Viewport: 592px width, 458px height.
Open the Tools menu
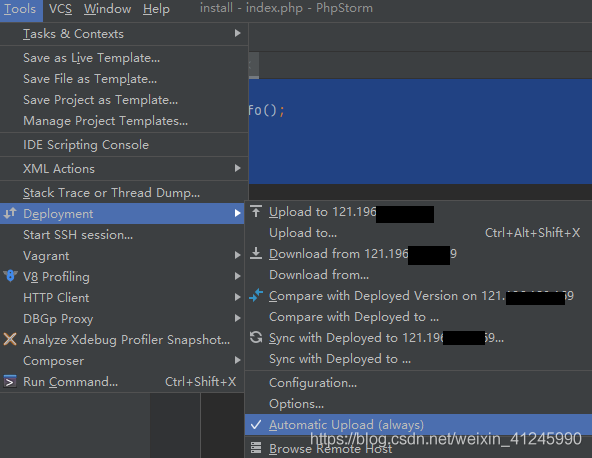(x=20, y=9)
